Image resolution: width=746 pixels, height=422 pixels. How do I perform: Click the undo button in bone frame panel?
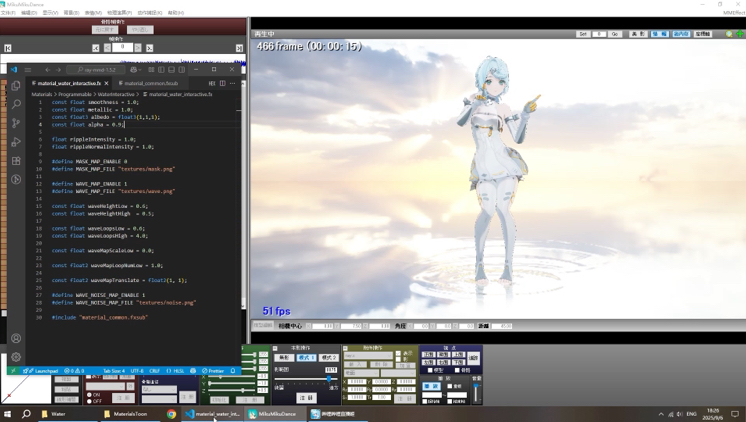coord(104,29)
